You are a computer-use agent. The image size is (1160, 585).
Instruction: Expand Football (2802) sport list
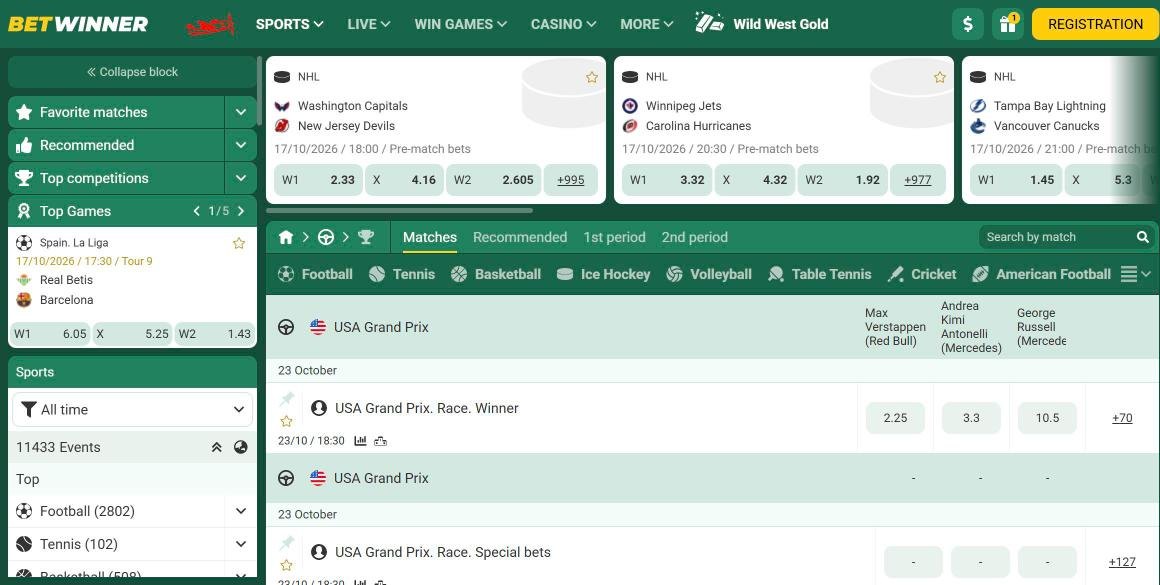pyautogui.click(x=240, y=511)
